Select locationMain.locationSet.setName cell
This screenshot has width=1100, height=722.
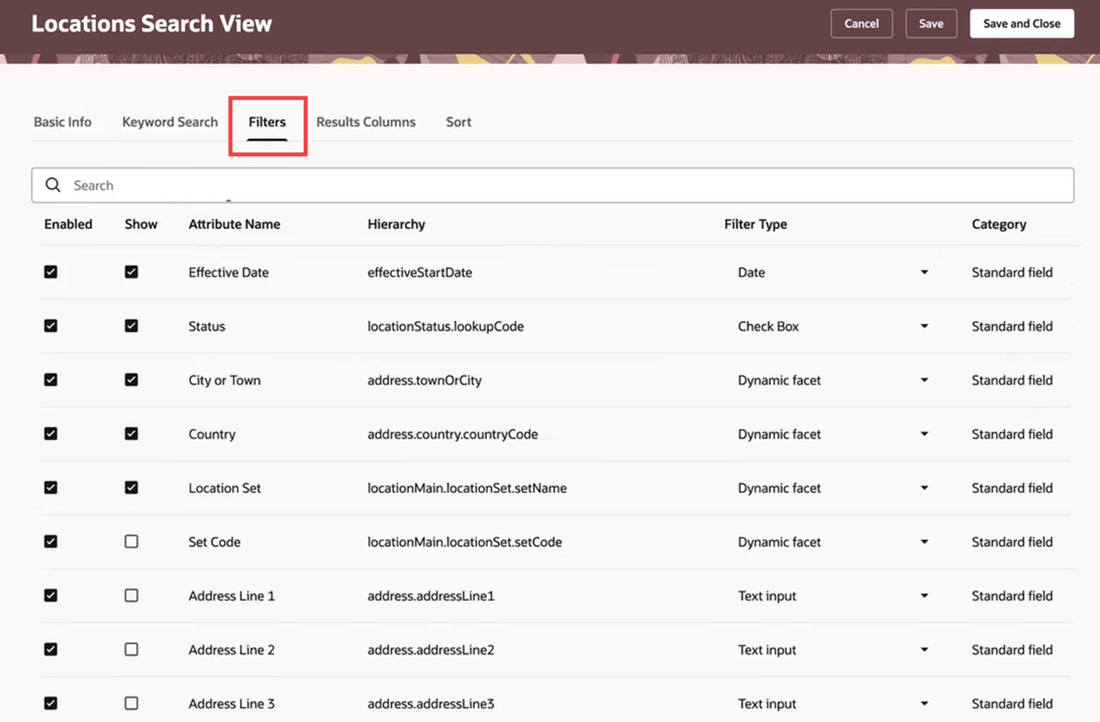(x=467, y=488)
